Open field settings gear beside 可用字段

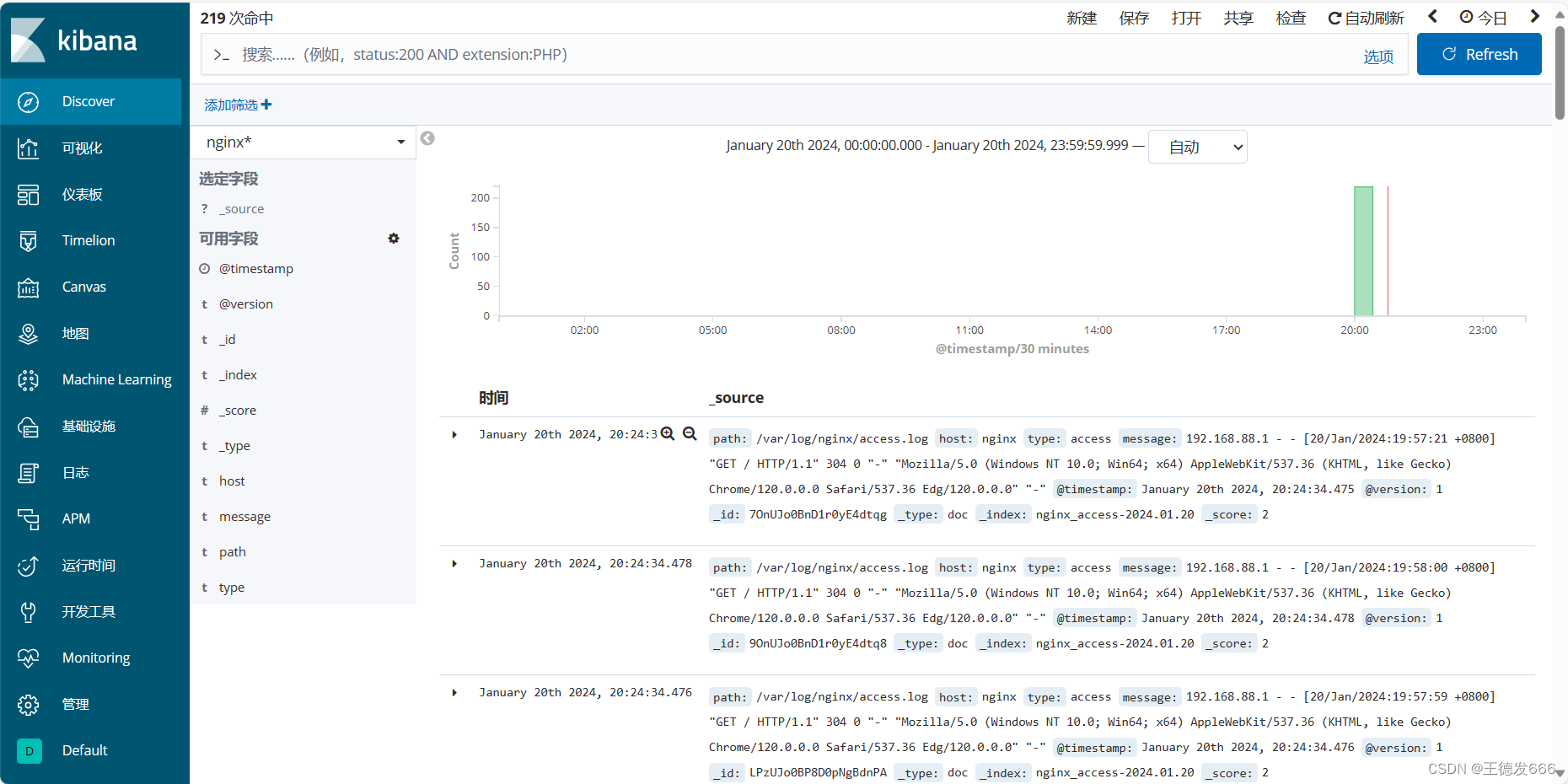click(393, 239)
